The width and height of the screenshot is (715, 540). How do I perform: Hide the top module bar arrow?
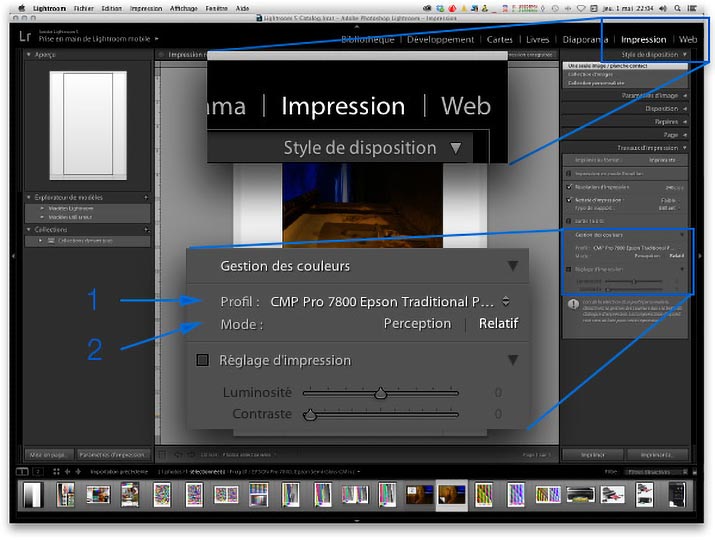click(357, 26)
